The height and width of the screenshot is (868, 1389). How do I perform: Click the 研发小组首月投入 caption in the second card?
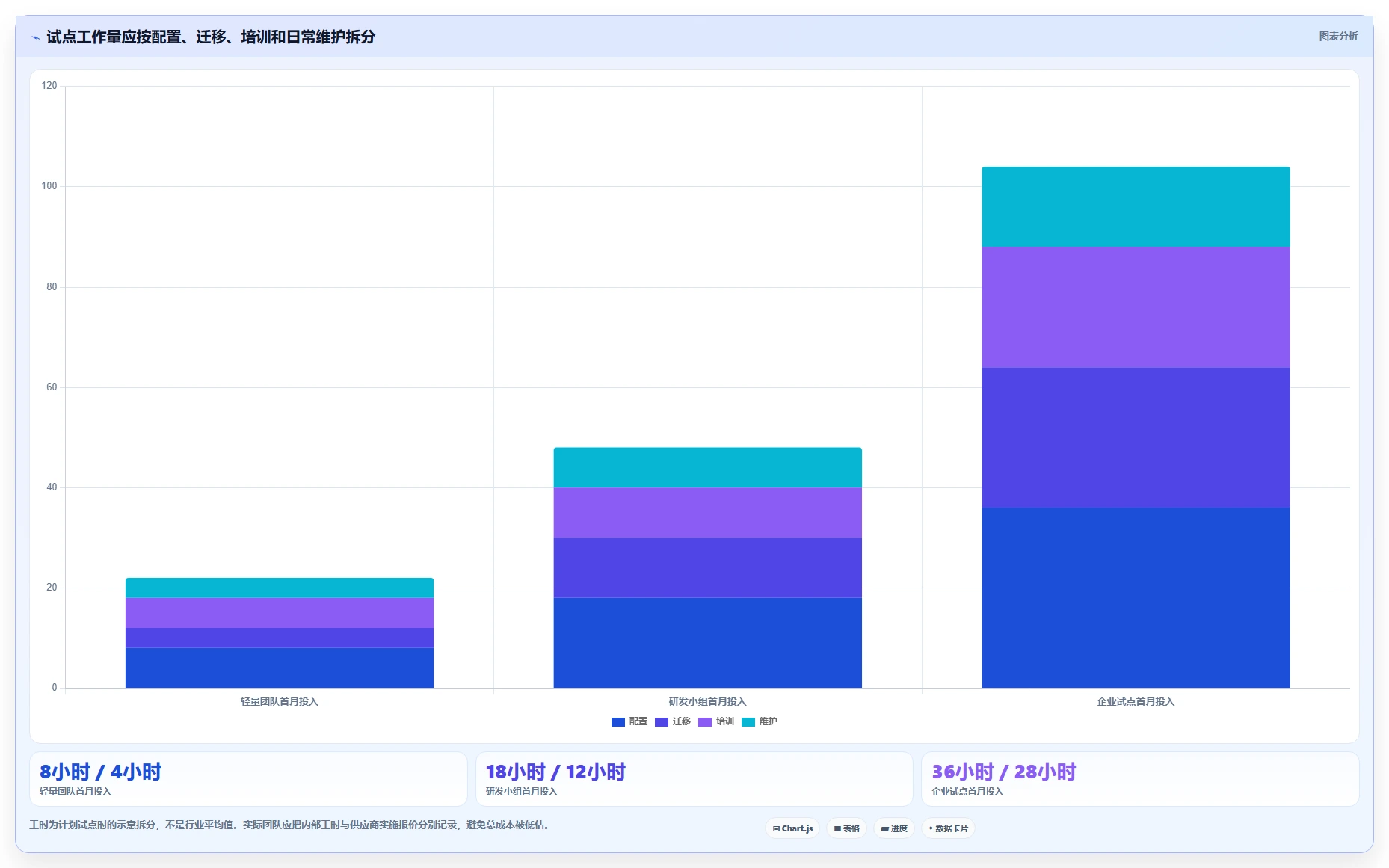[522, 792]
